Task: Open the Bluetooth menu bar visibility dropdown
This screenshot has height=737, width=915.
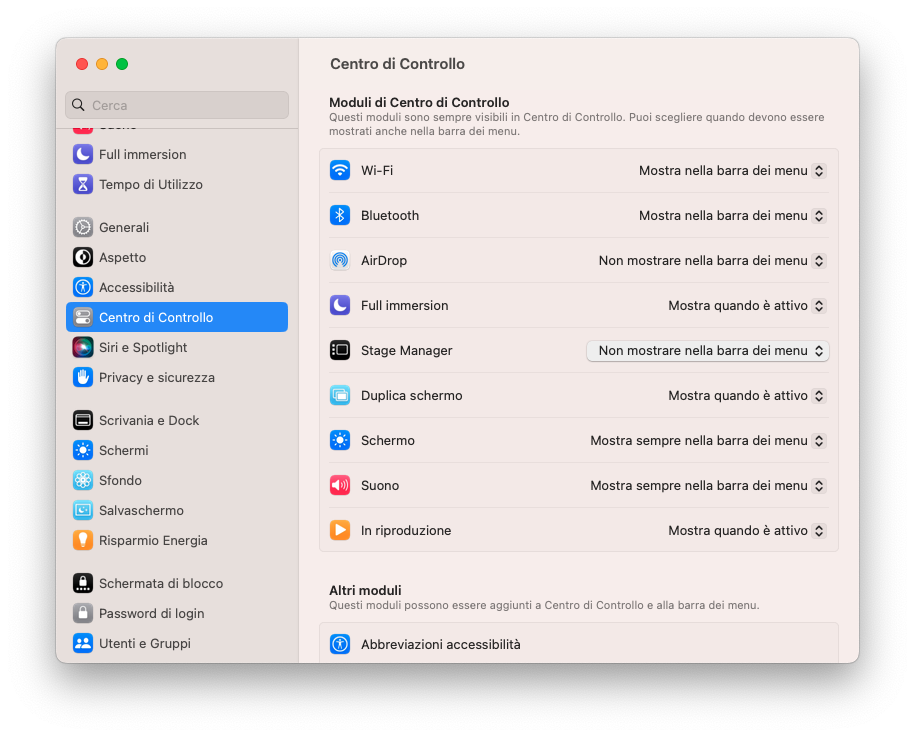Action: click(732, 215)
